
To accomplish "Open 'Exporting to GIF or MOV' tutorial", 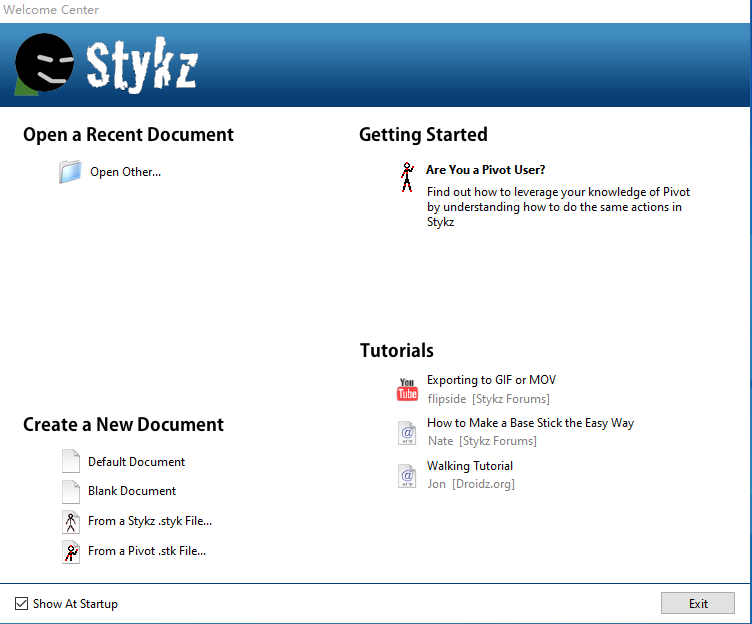I will coord(491,380).
